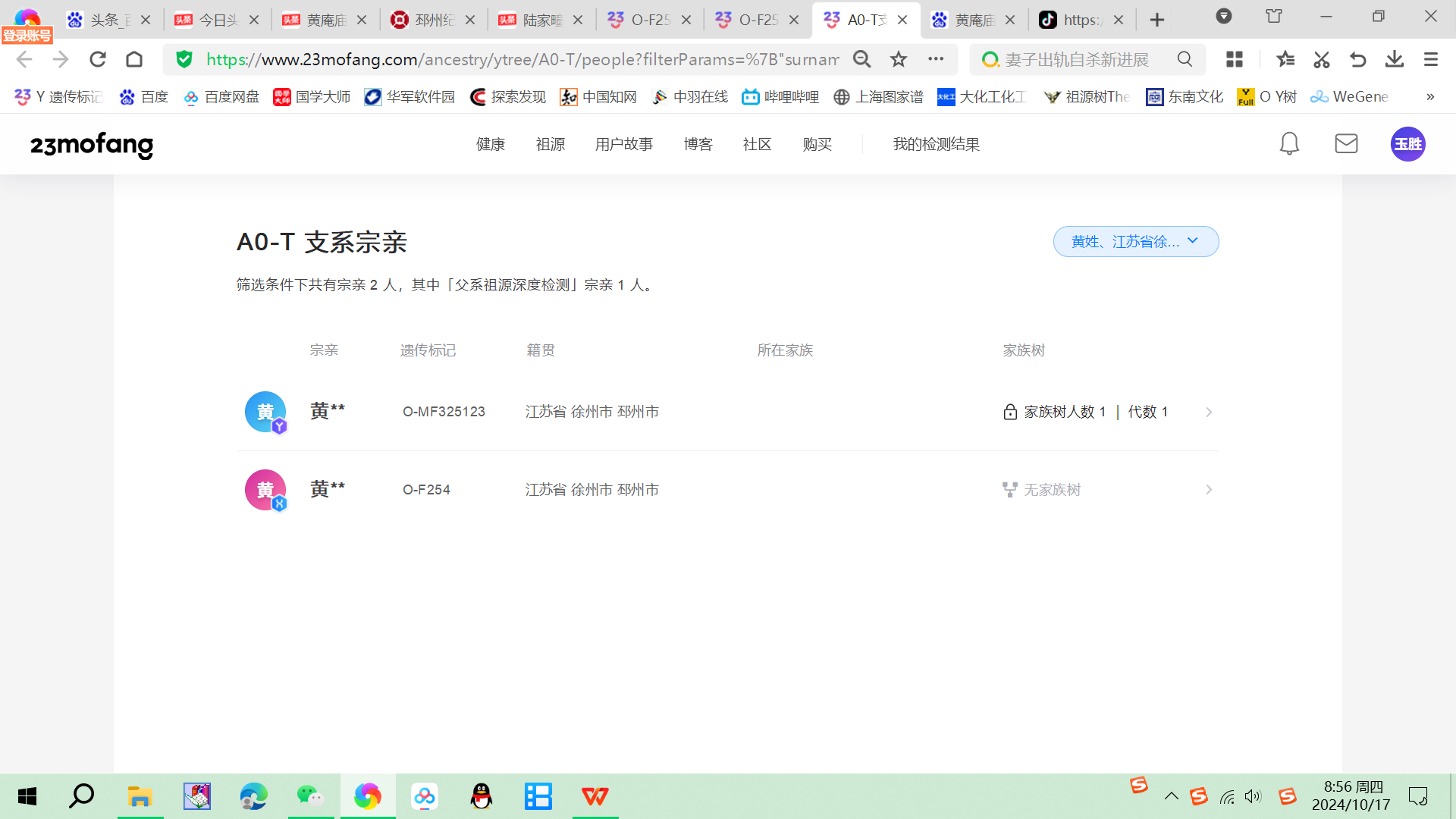The image size is (1456, 819).
Task: Open the notification bell icon
Action: (1289, 144)
